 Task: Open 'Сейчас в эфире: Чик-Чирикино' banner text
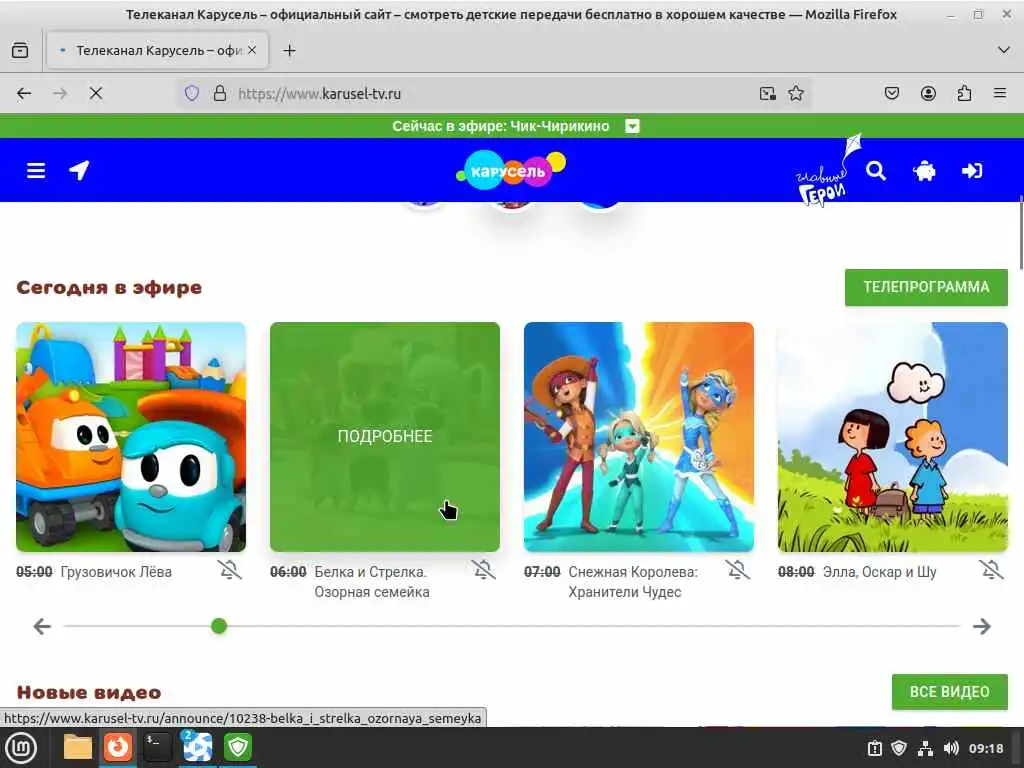[500, 126]
